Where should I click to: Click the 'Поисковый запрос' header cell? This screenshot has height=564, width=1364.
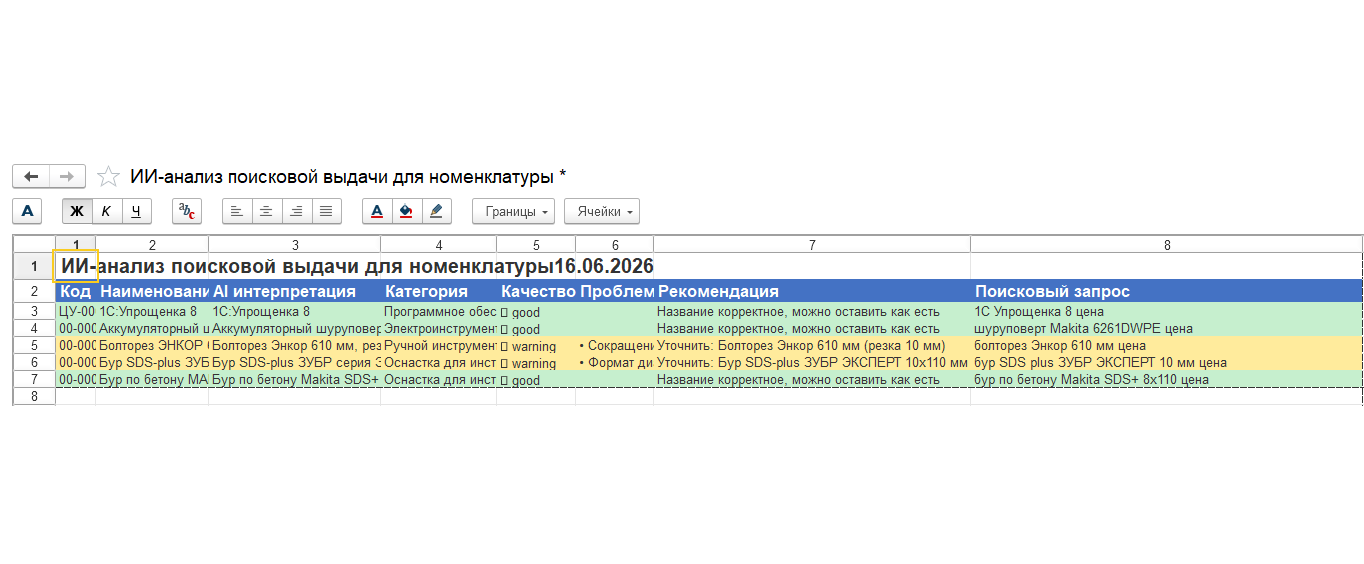coord(1166,291)
